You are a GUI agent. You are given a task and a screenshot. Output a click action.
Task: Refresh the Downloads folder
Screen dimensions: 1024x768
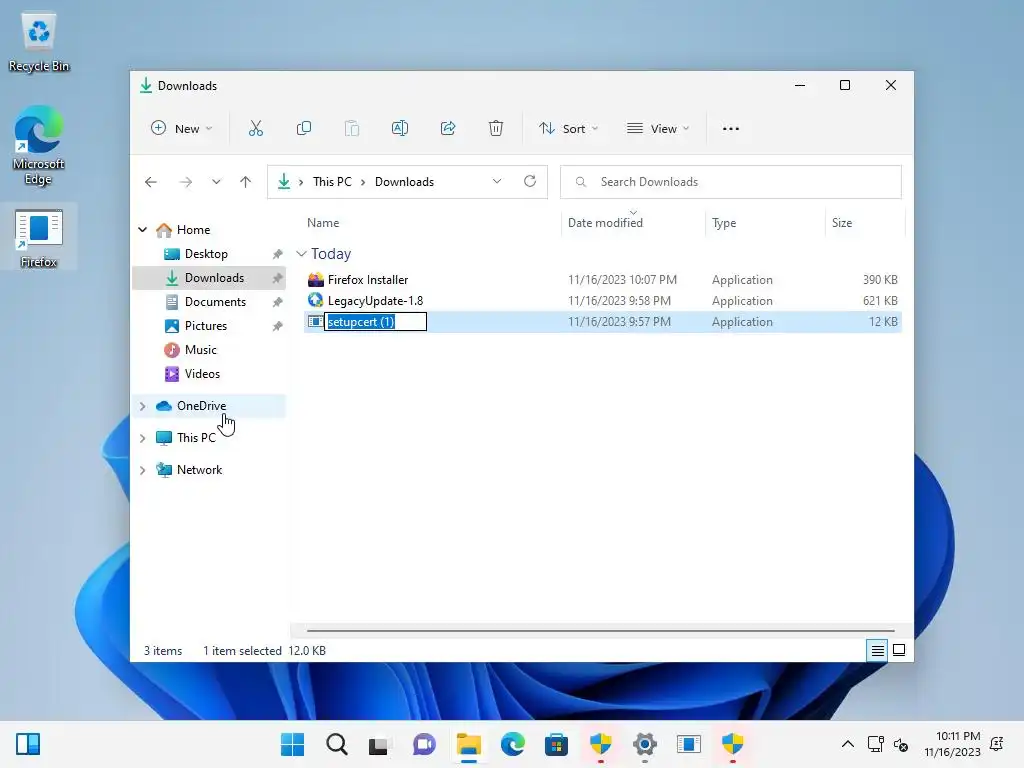pyautogui.click(x=530, y=182)
